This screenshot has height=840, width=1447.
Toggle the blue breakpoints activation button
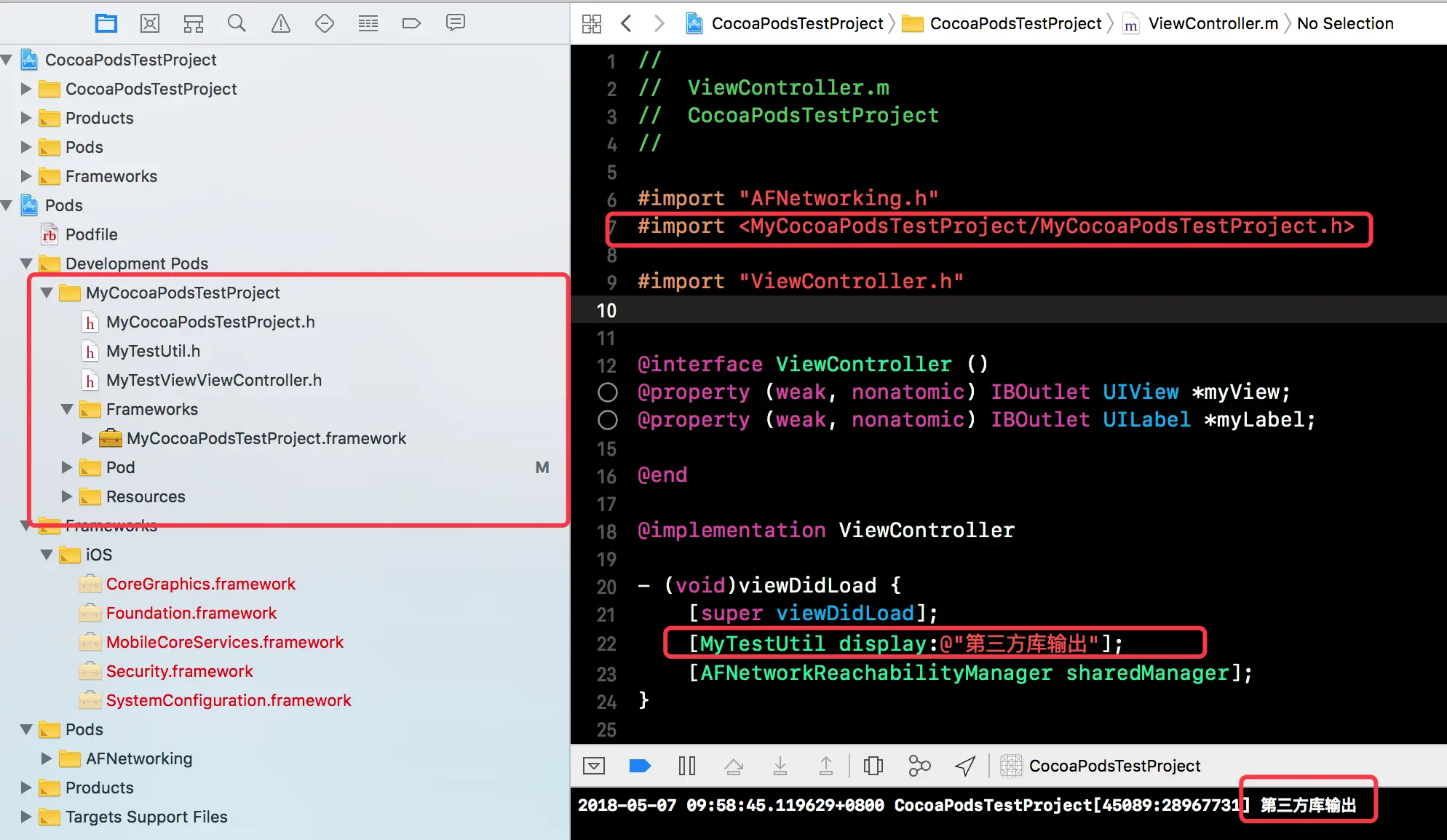coord(640,766)
